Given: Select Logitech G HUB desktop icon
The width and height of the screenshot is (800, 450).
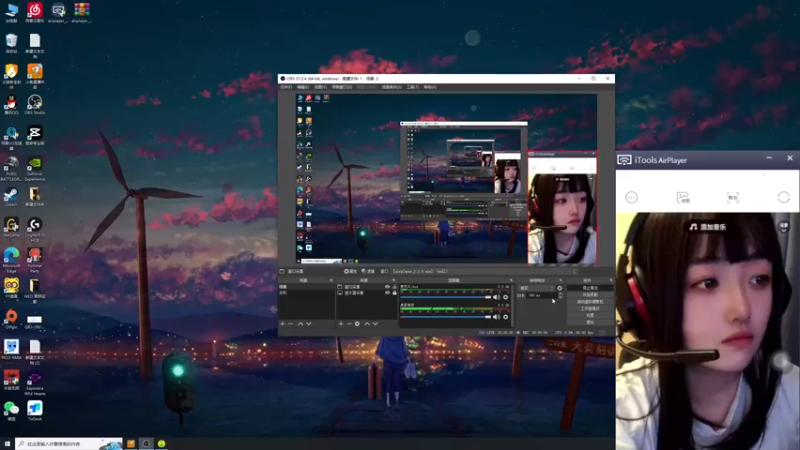Looking at the screenshot, I should pos(35,230).
